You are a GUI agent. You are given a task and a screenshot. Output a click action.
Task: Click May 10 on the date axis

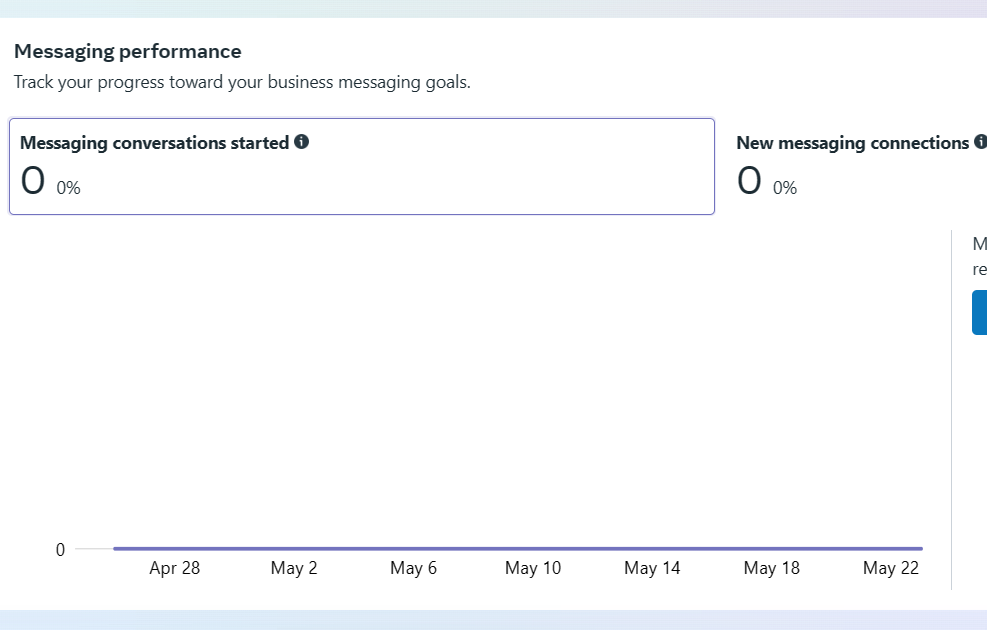[533, 568]
